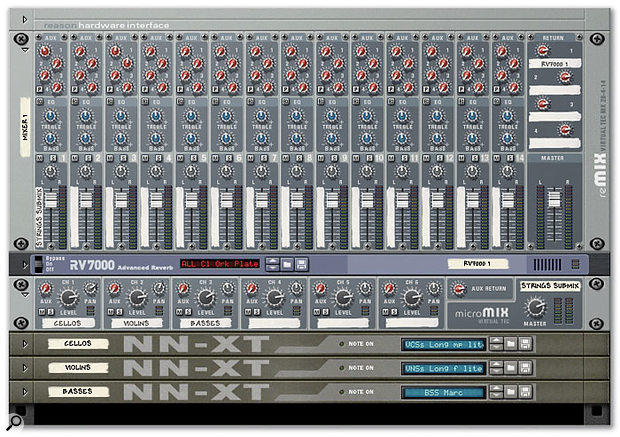Solo mixer channel 1

[x=53, y=158]
